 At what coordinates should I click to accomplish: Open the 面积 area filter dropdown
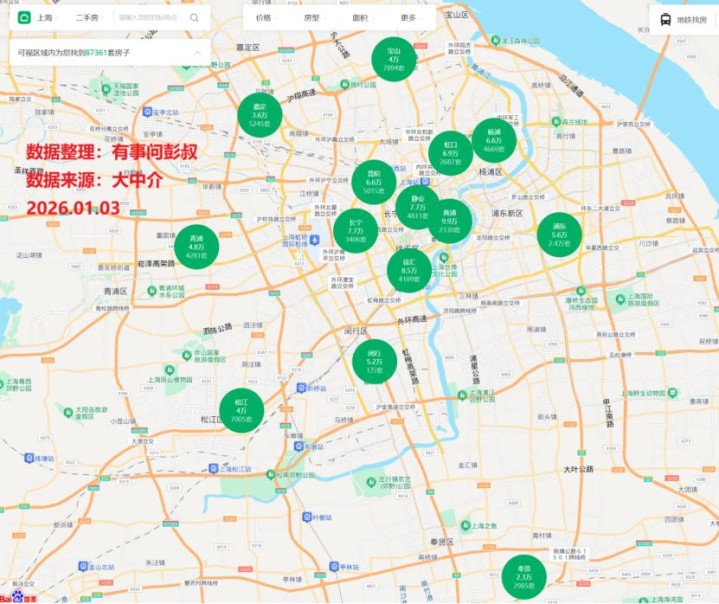click(363, 18)
